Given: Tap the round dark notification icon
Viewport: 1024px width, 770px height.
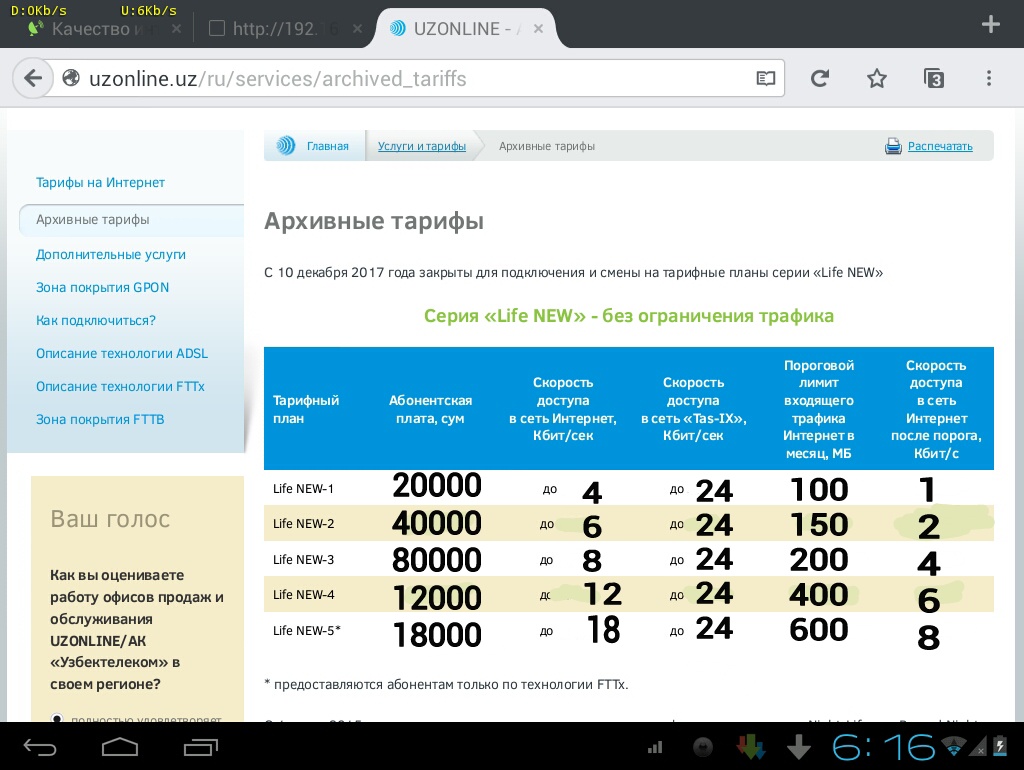Looking at the screenshot, I should tap(703, 747).
